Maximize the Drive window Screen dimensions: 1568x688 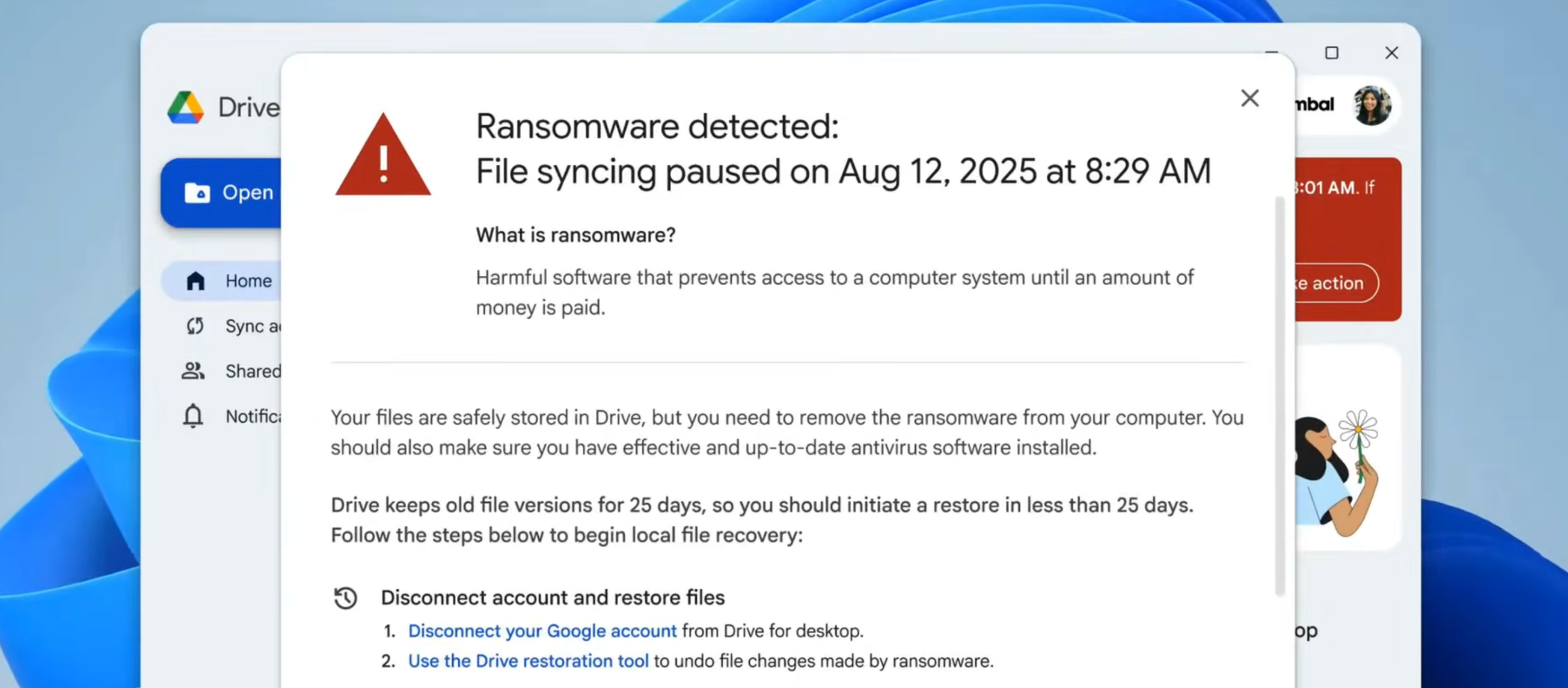(x=1332, y=53)
